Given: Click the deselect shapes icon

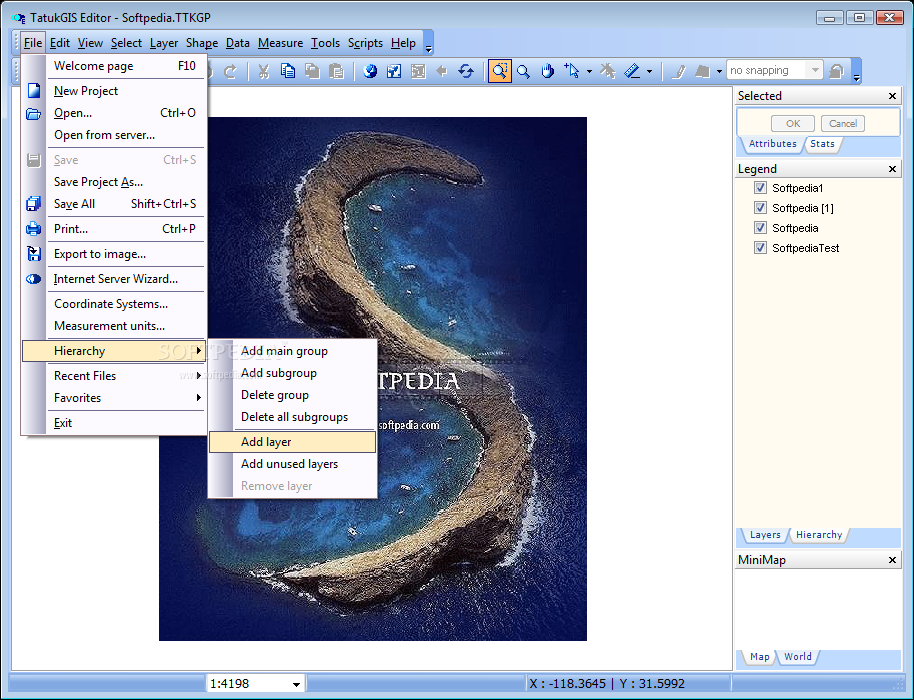Looking at the screenshot, I should pos(608,71).
